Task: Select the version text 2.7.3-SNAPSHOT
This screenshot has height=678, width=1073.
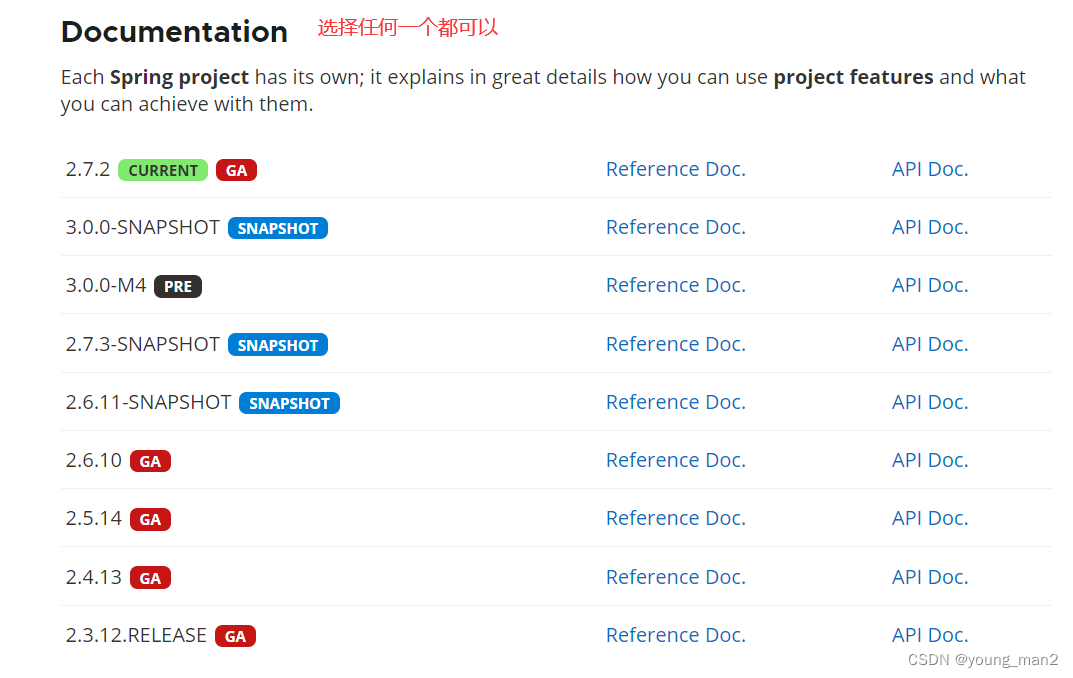Action: (x=142, y=344)
